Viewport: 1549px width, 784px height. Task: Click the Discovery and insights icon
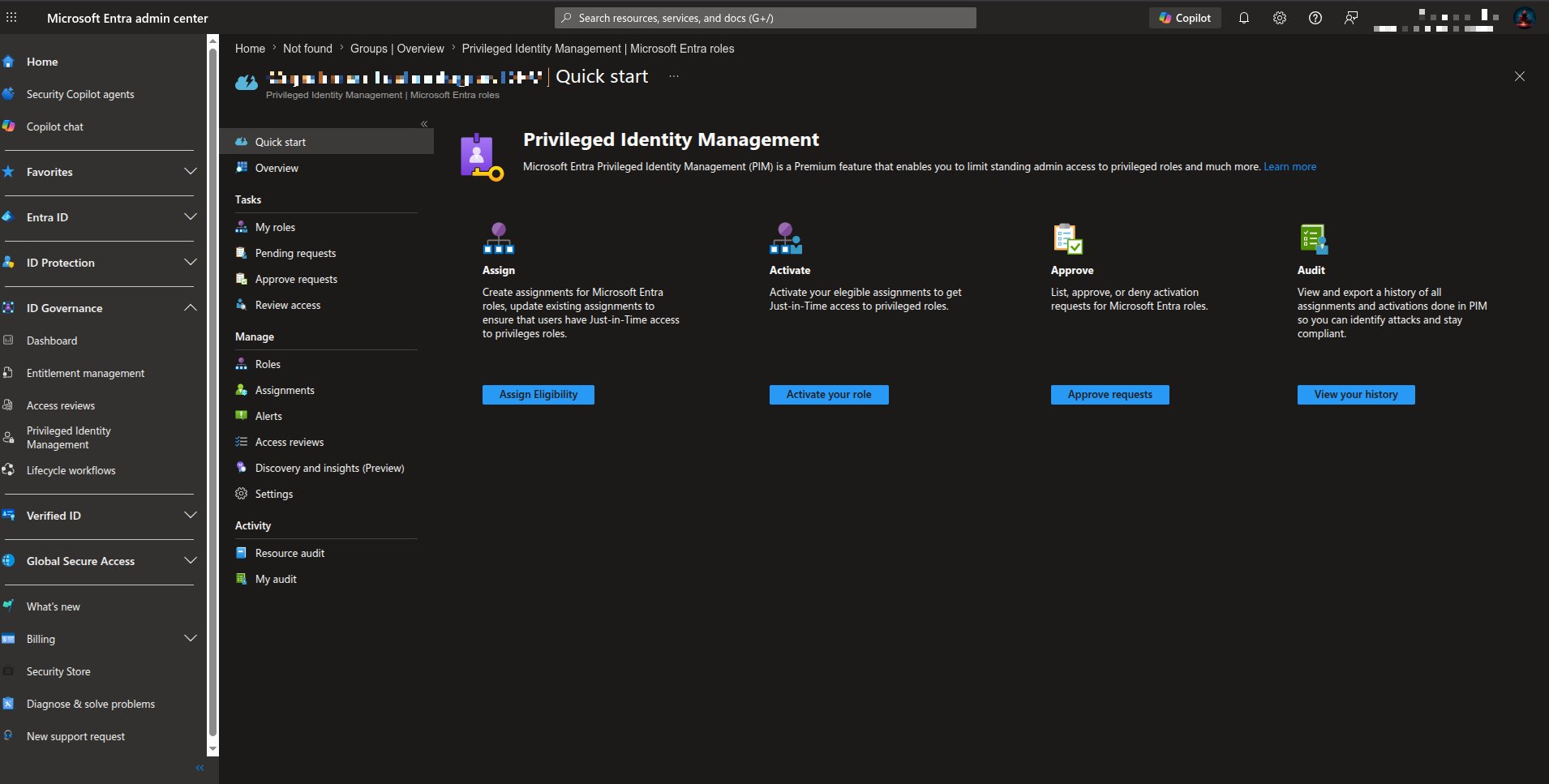tap(241, 468)
